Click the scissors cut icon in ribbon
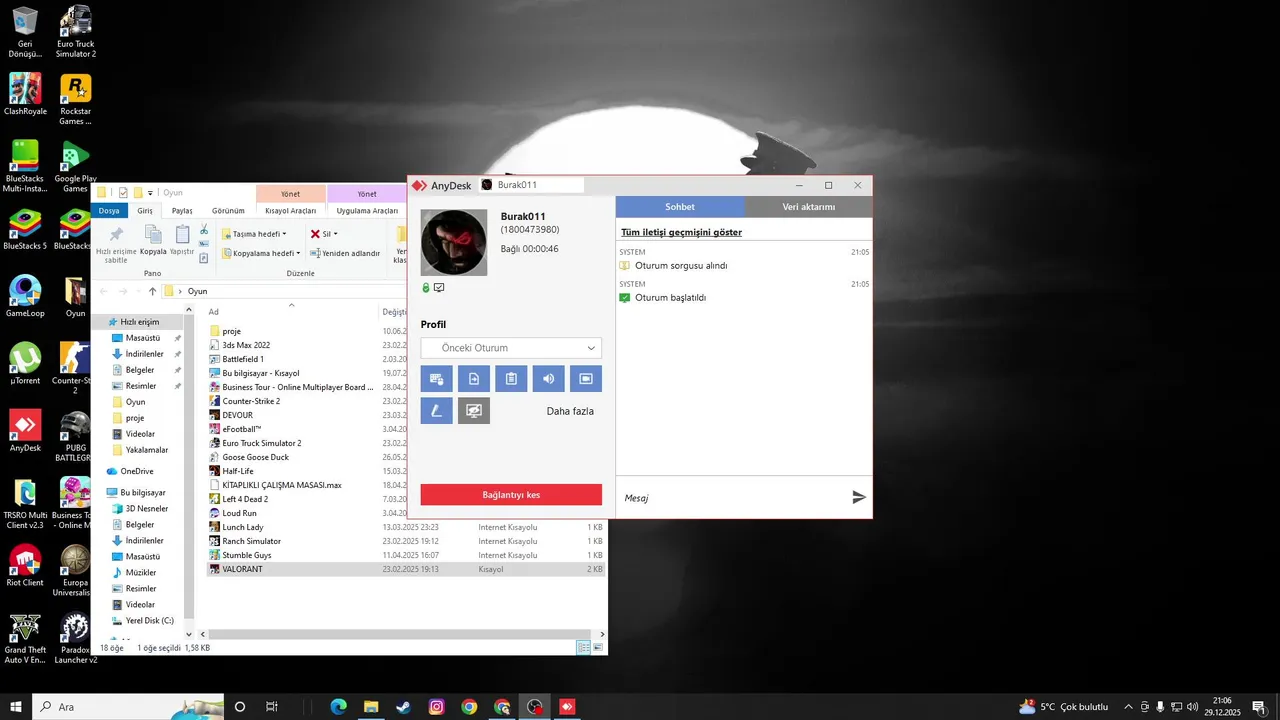 204,230
